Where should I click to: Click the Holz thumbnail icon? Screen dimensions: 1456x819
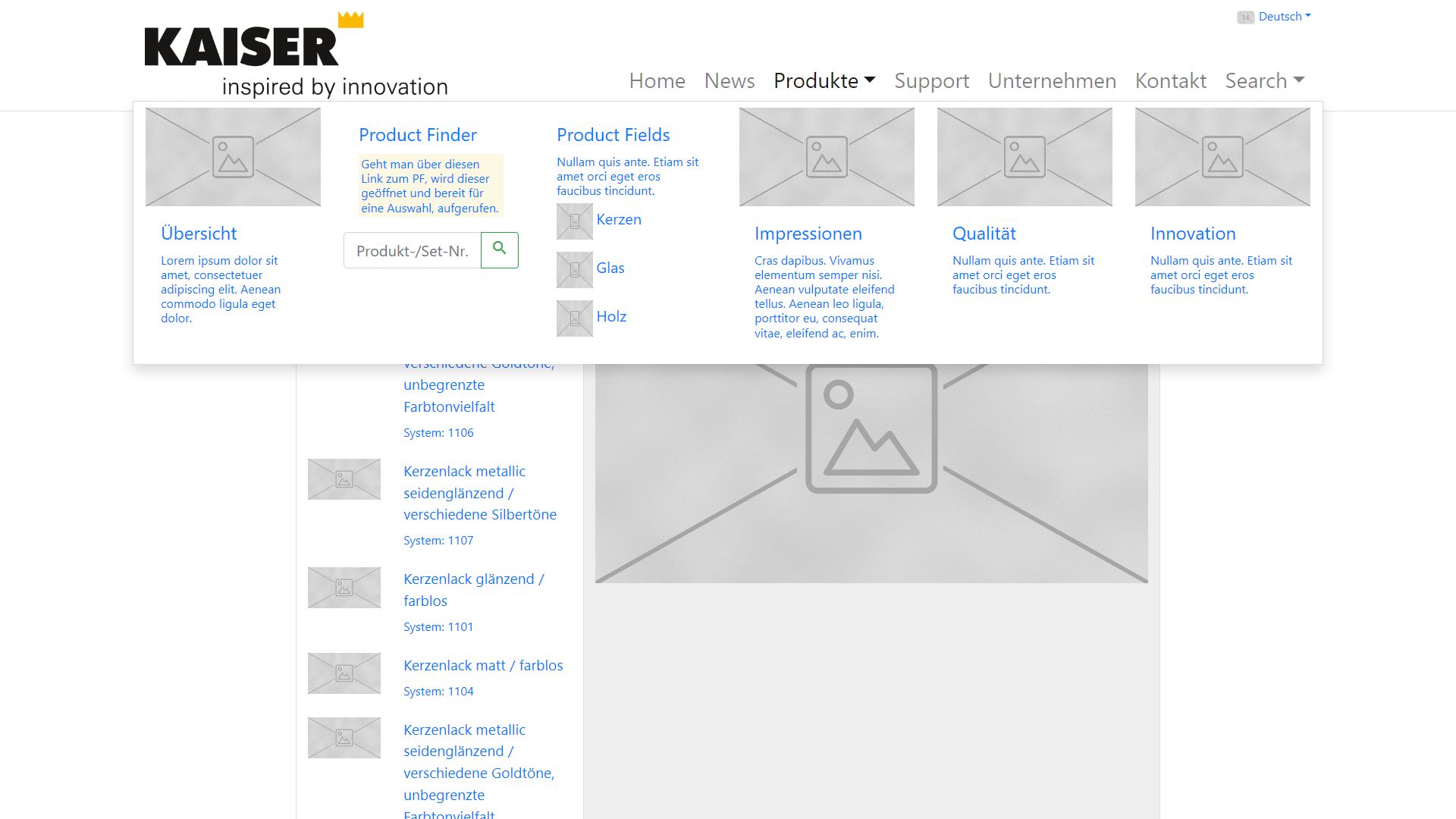[574, 318]
